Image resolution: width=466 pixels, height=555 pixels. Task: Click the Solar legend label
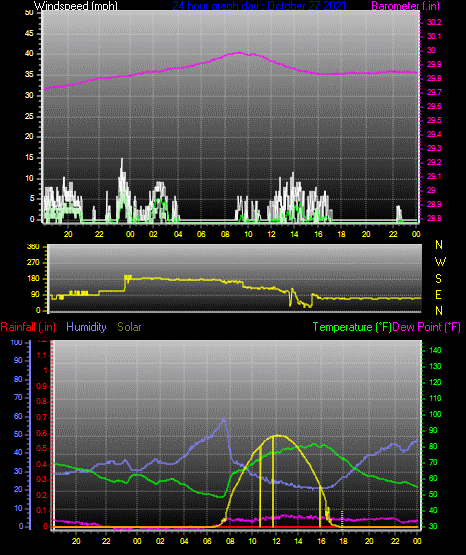coord(129,327)
